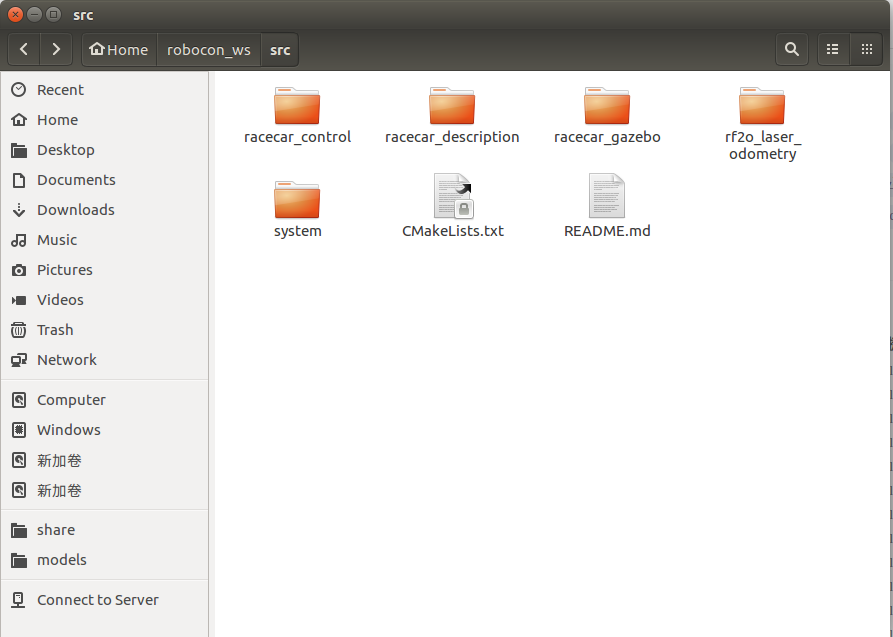Image resolution: width=893 pixels, height=637 pixels.
Task: Select the racecar_description folder icon
Action: (452, 106)
